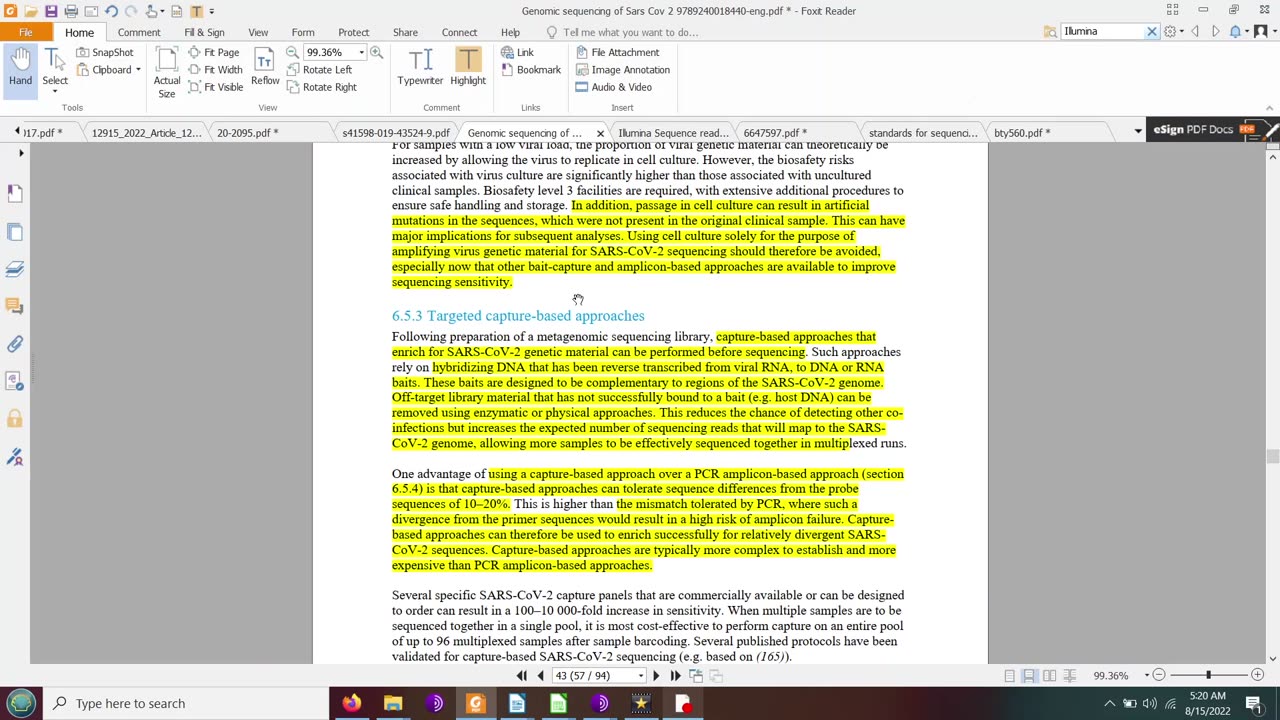The width and height of the screenshot is (1280, 720).
Task: Clear the Illumina search text
Action: pos(1151,32)
